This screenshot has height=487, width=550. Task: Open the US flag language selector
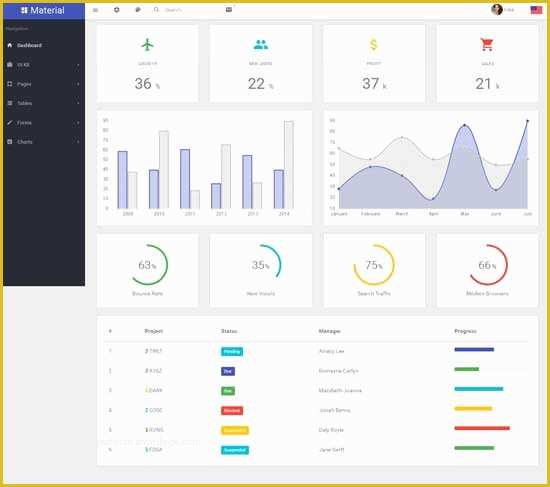(536, 10)
